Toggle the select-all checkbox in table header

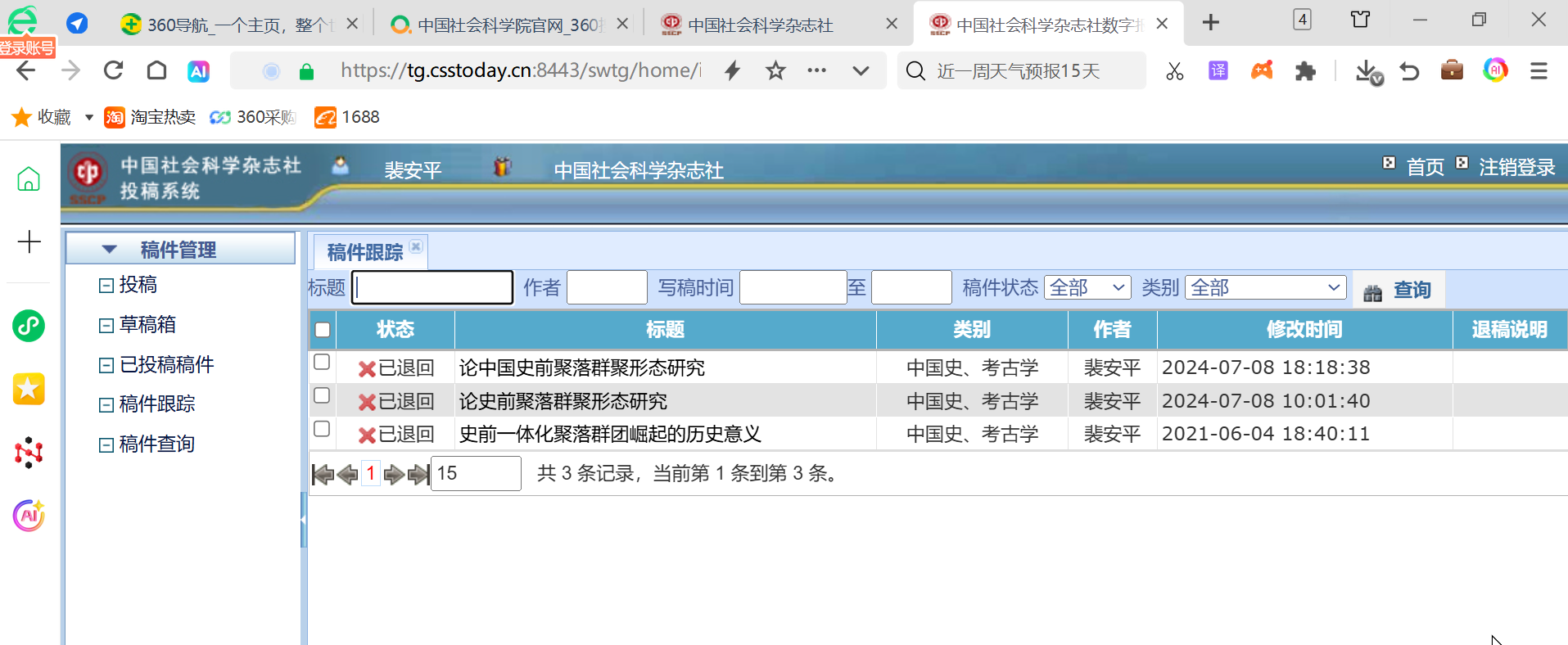tap(323, 330)
